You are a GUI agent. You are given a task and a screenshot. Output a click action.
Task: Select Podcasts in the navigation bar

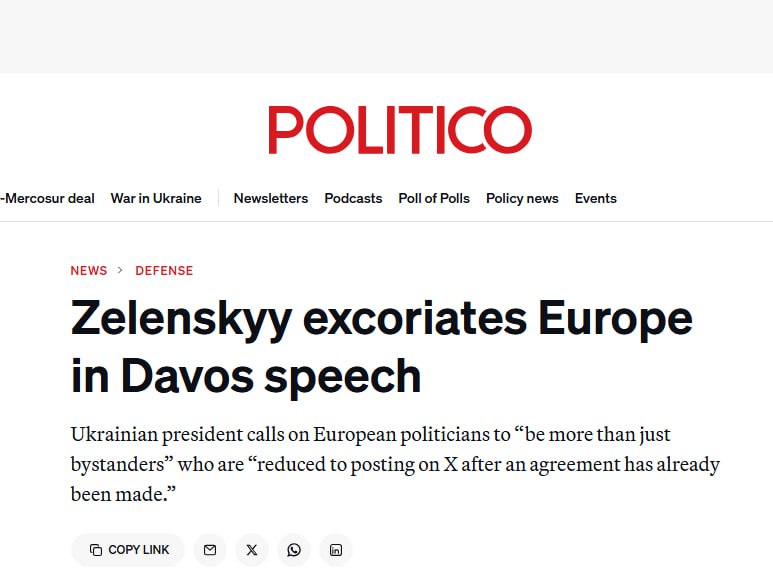353,198
